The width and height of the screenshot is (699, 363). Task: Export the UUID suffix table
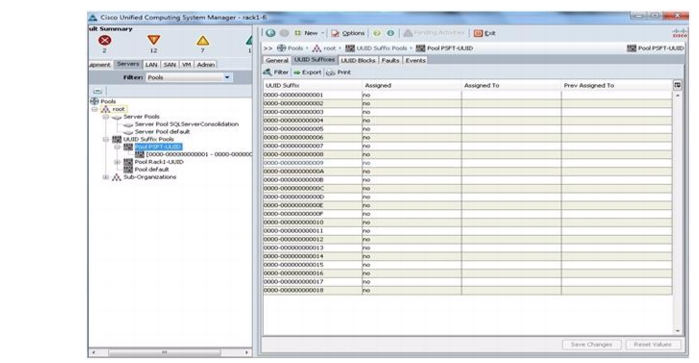click(x=308, y=72)
